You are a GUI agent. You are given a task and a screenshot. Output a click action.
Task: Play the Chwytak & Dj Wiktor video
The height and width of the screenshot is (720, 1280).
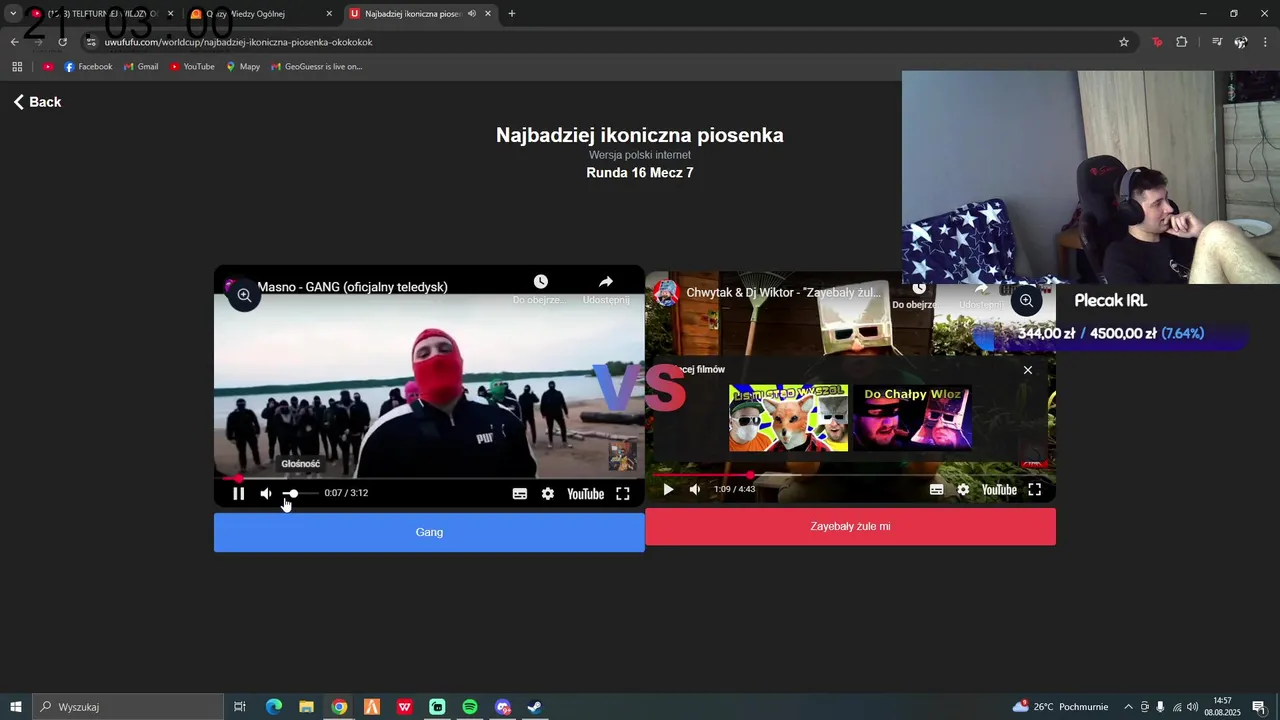668,489
